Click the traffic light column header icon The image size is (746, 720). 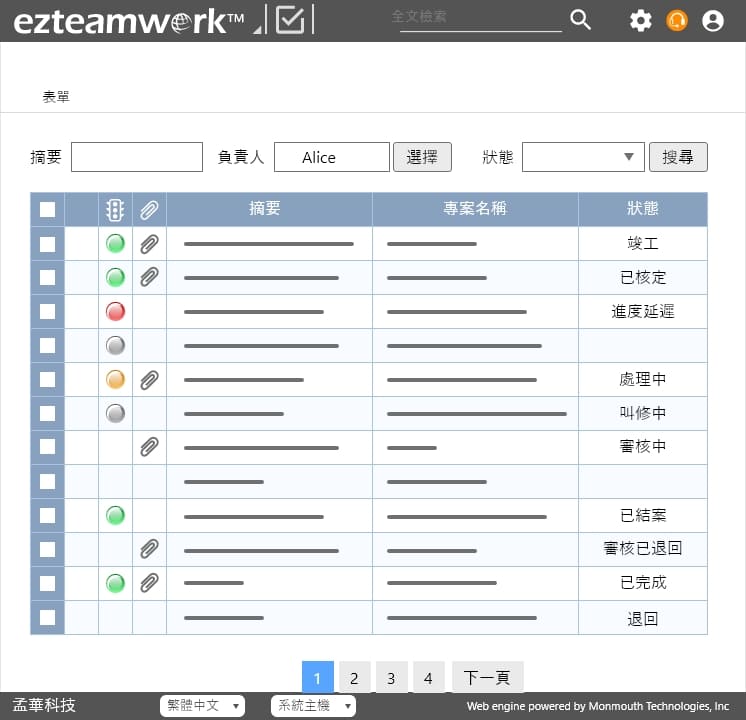(x=115, y=209)
